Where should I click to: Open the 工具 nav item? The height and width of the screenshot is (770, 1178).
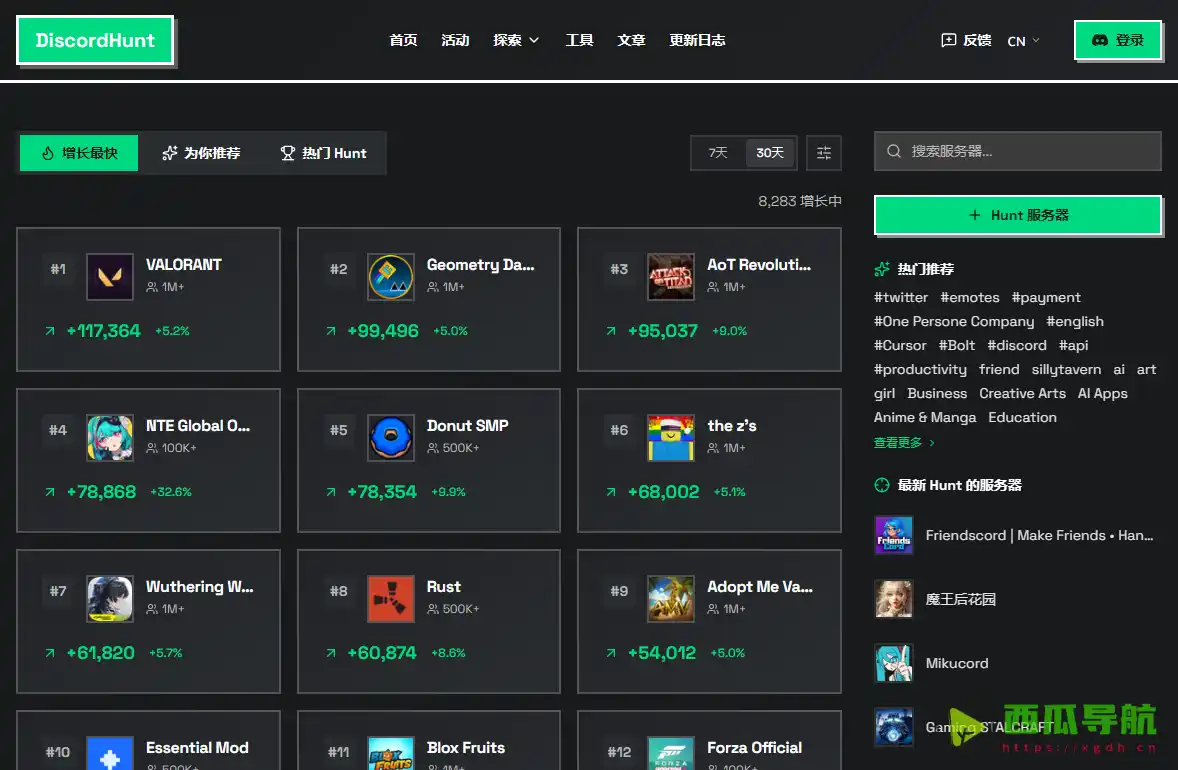click(x=579, y=41)
